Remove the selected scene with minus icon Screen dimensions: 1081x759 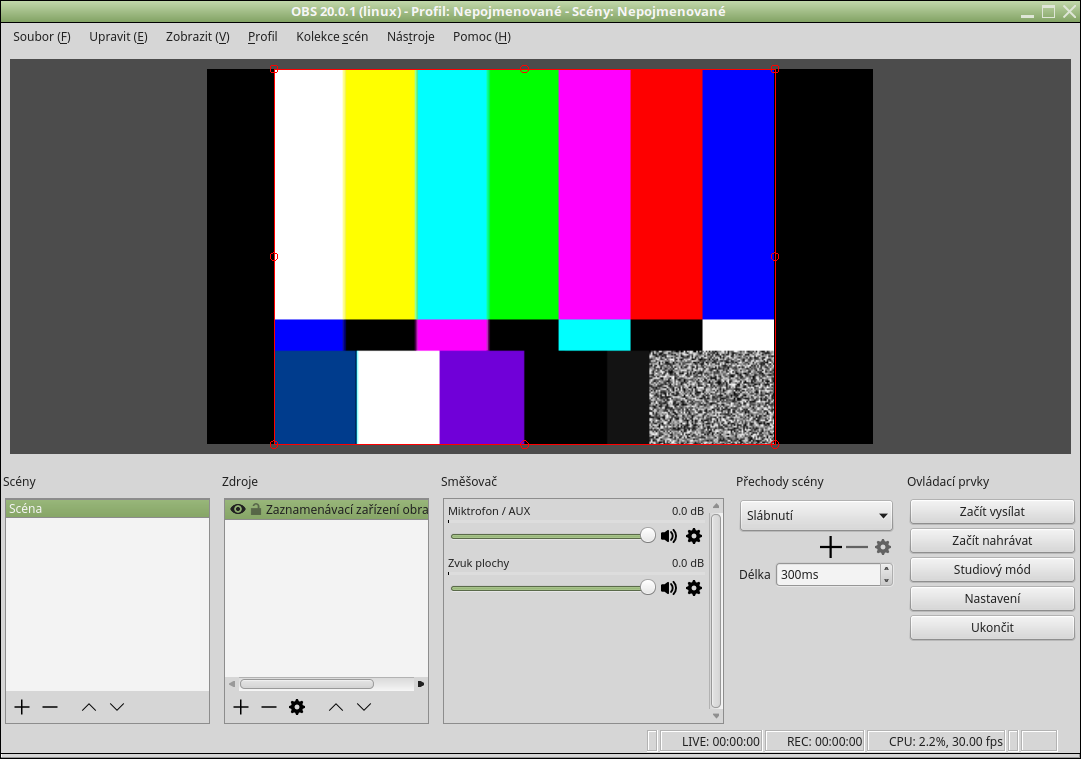(x=50, y=707)
